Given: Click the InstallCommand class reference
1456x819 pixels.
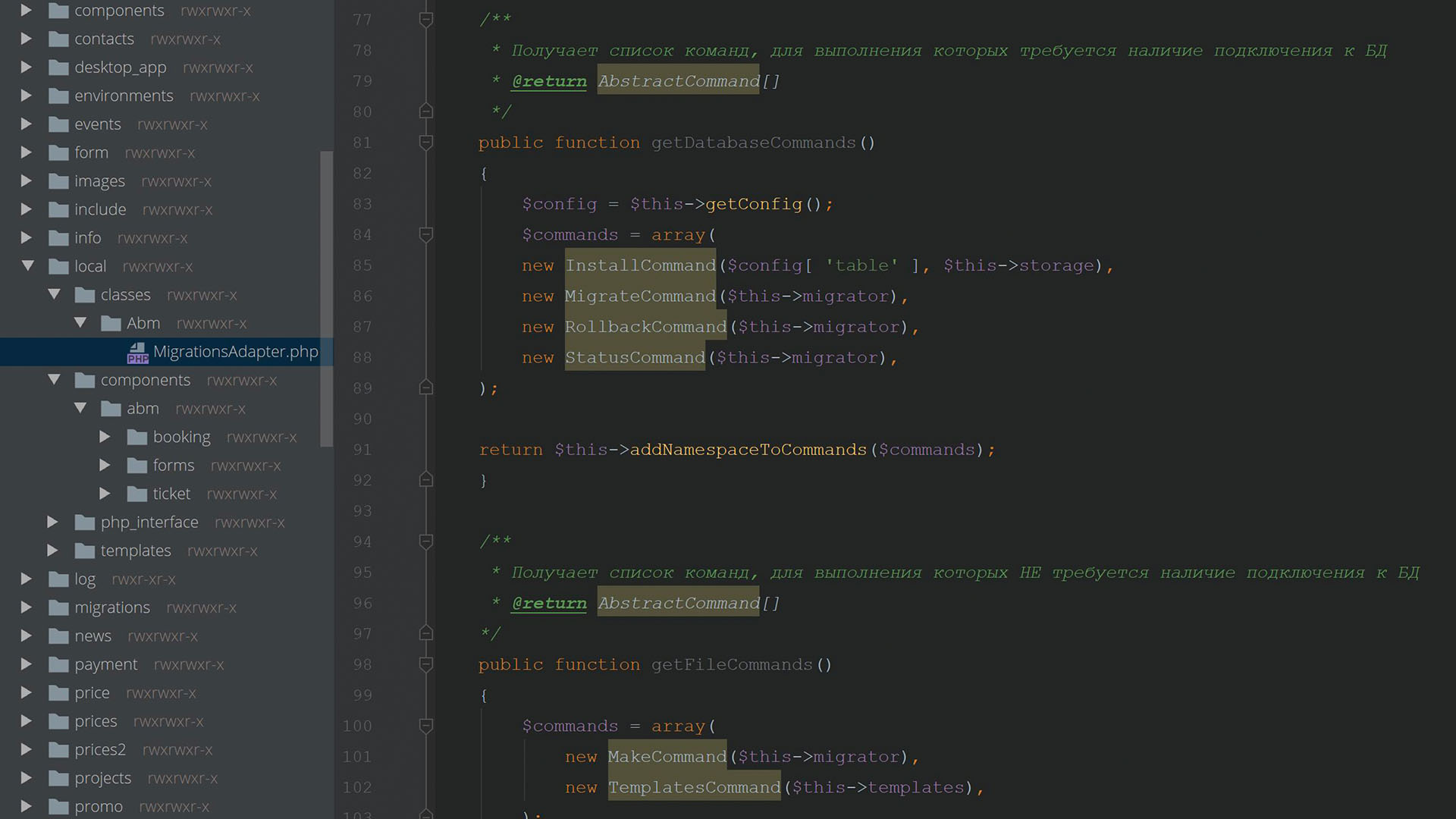Looking at the screenshot, I should [x=640, y=265].
